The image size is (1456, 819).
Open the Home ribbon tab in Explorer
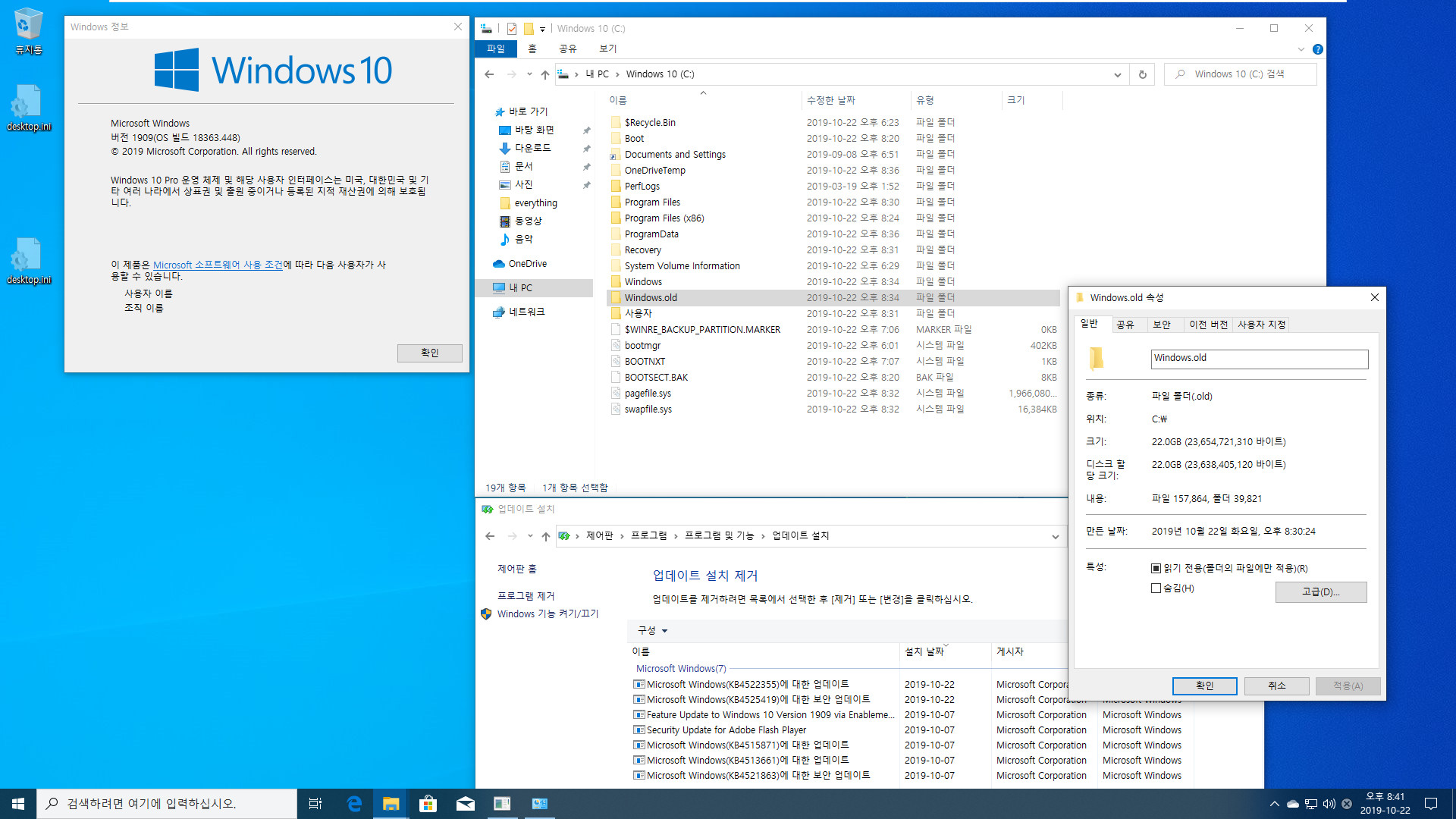[532, 49]
